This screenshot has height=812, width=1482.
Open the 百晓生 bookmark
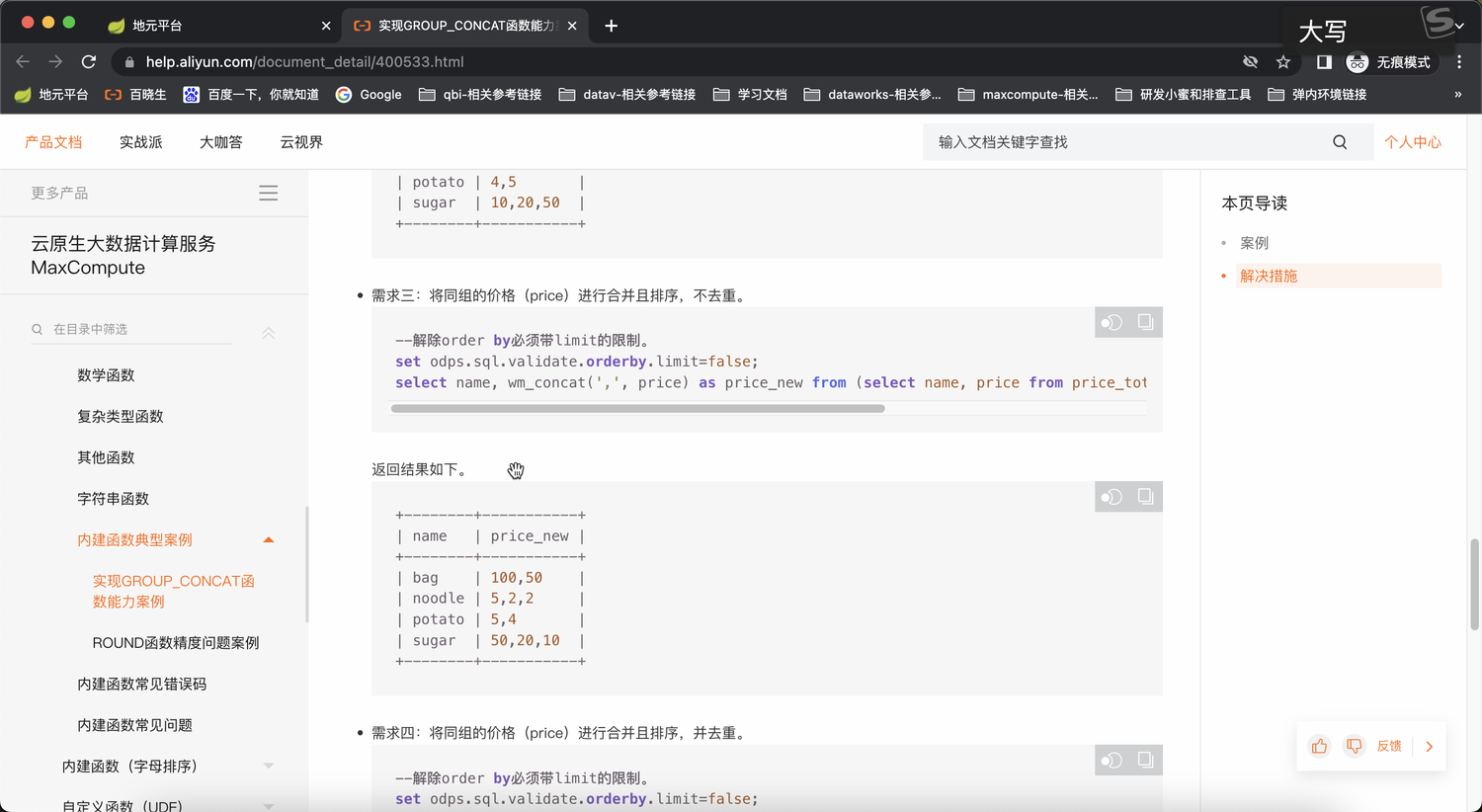135,95
